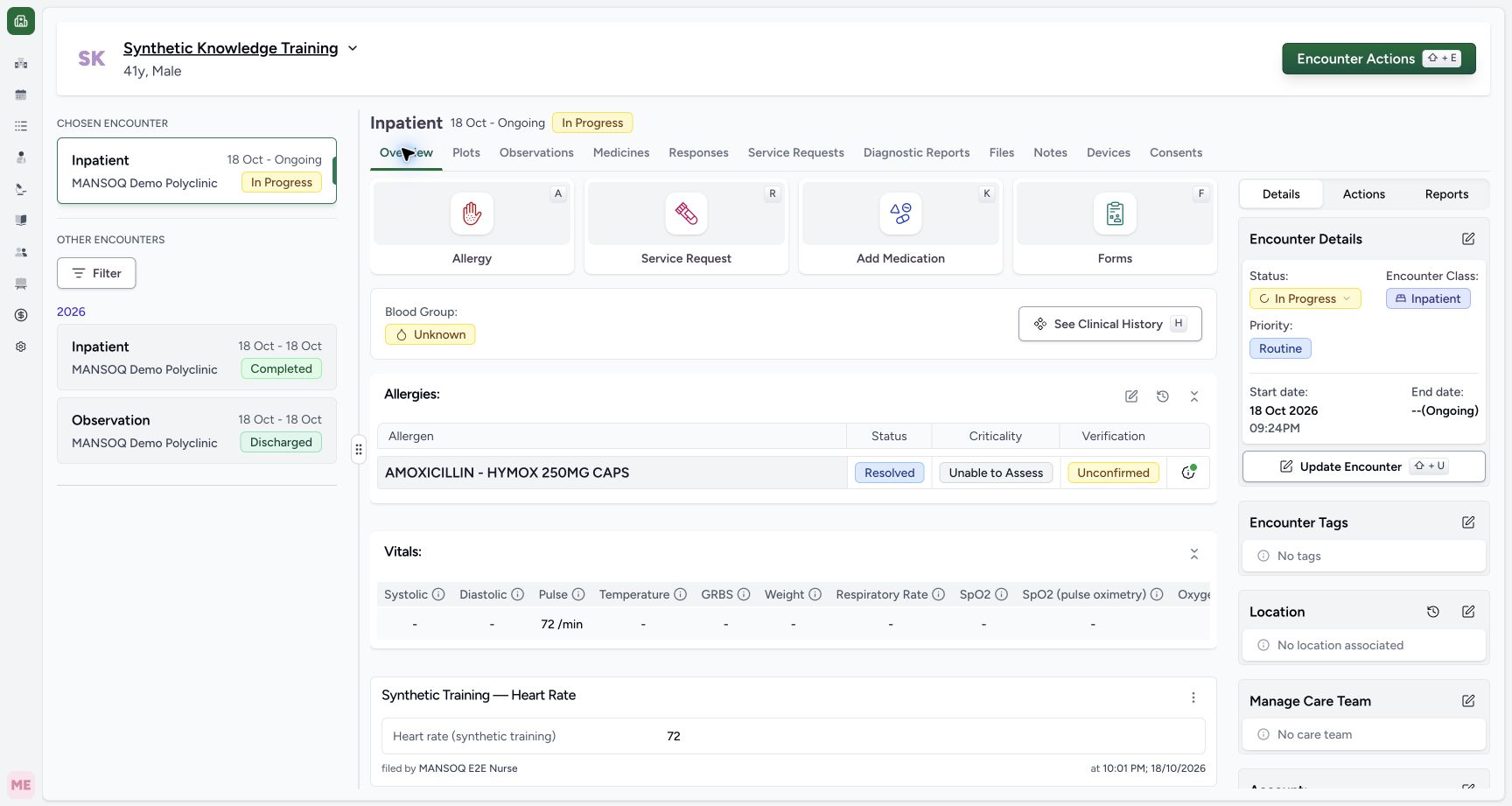The width and height of the screenshot is (1512, 806).
Task: Open Location history icon
Action: [1433, 612]
